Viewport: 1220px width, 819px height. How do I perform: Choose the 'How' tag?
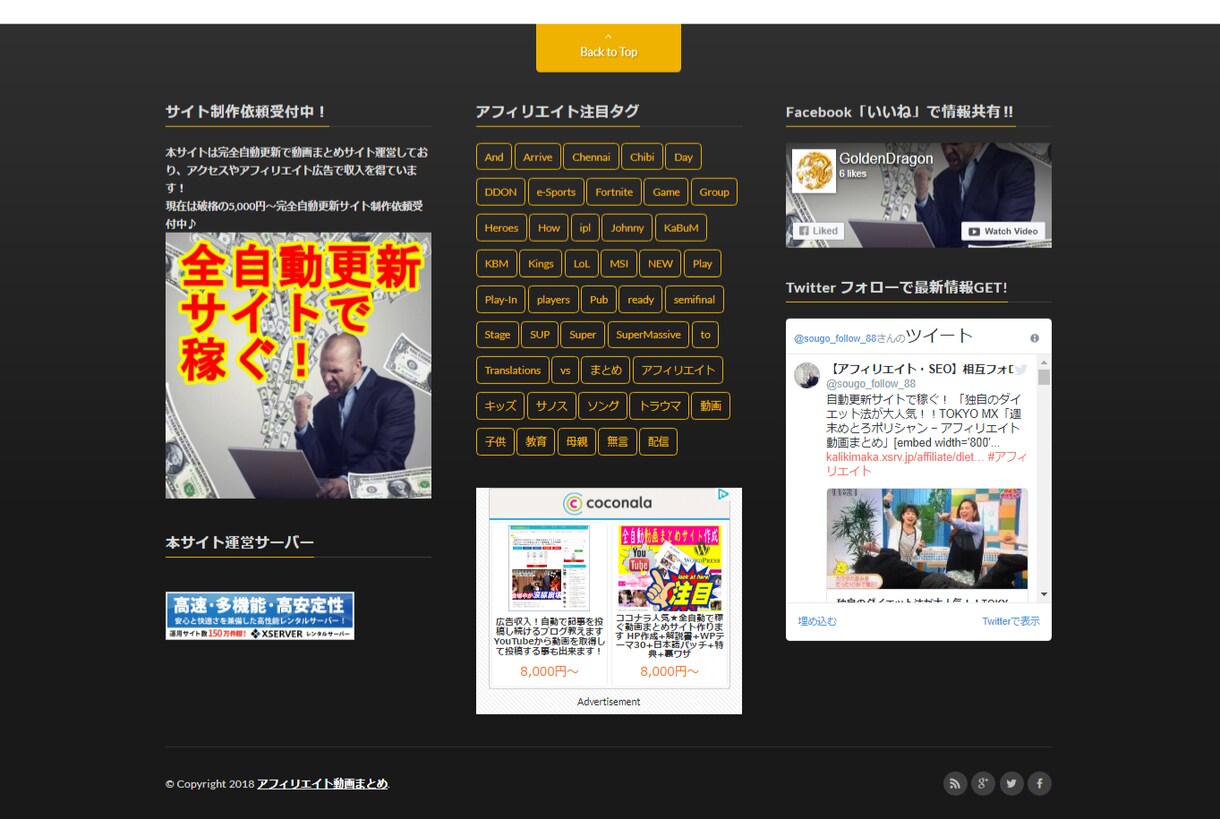[x=549, y=228]
